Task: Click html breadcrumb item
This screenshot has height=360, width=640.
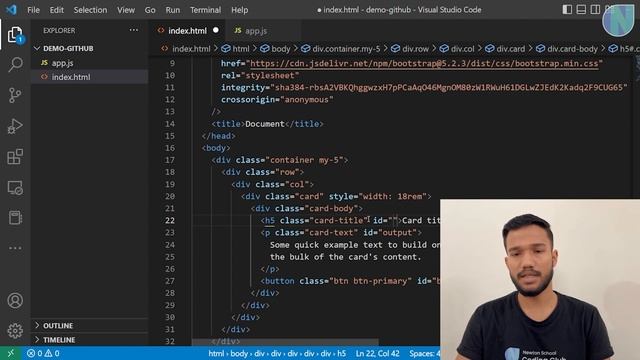Action: pos(241,49)
